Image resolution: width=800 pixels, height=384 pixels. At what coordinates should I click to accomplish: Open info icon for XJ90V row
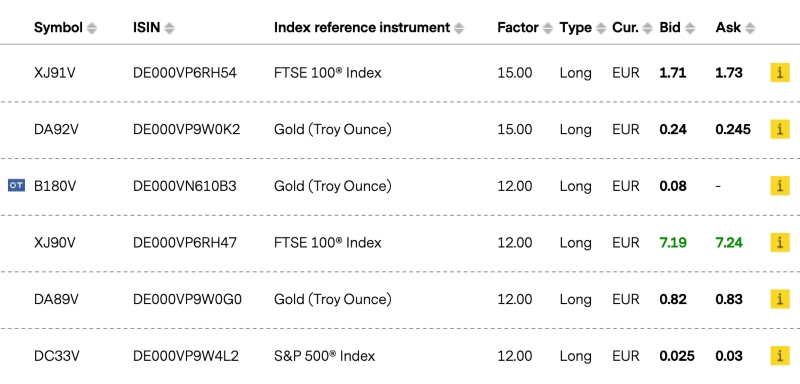(780, 243)
